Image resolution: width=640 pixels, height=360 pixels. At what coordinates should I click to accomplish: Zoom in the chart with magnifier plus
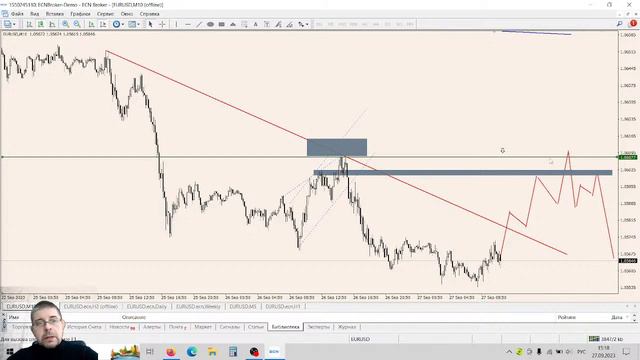coord(66,24)
